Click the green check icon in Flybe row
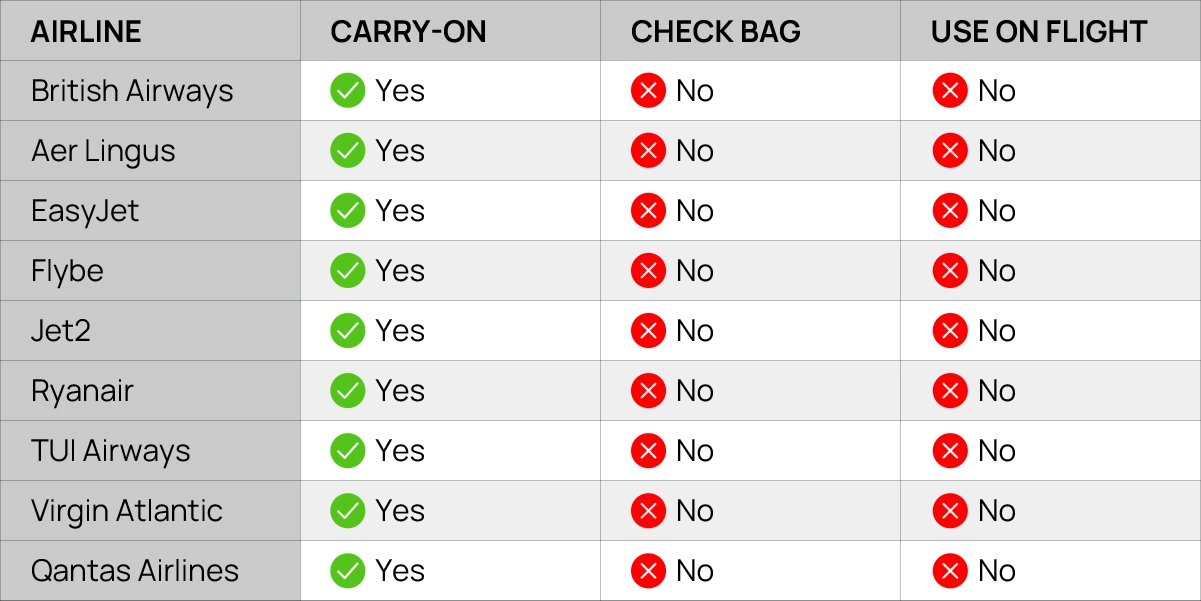 pos(347,271)
